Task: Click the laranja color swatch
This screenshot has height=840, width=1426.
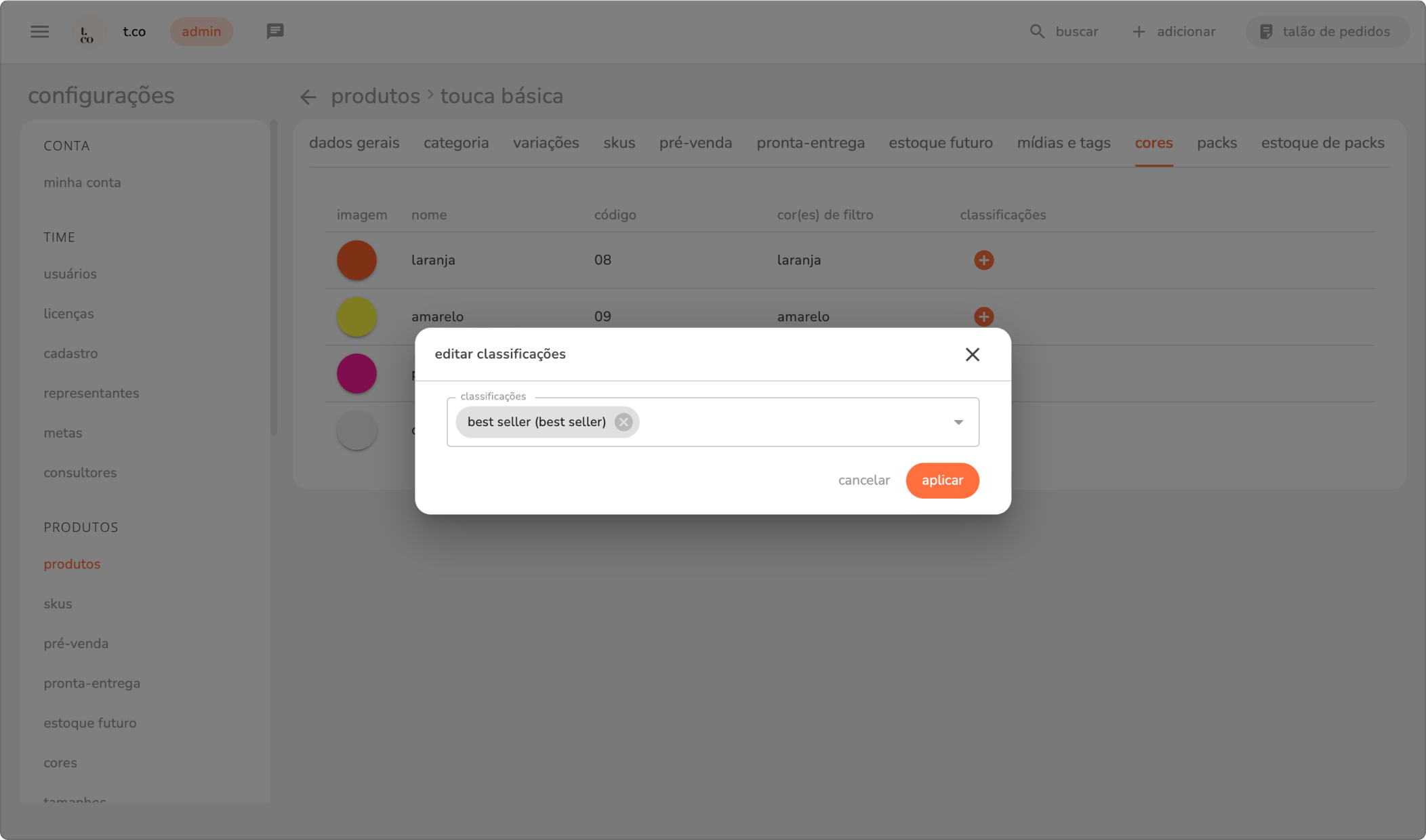Action: click(x=356, y=260)
